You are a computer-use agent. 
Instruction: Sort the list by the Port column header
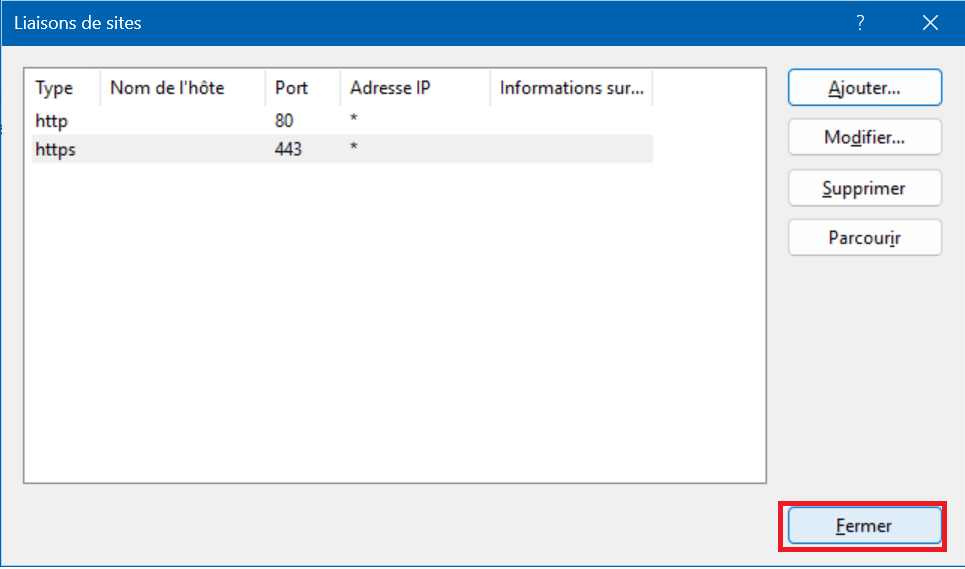click(x=292, y=88)
